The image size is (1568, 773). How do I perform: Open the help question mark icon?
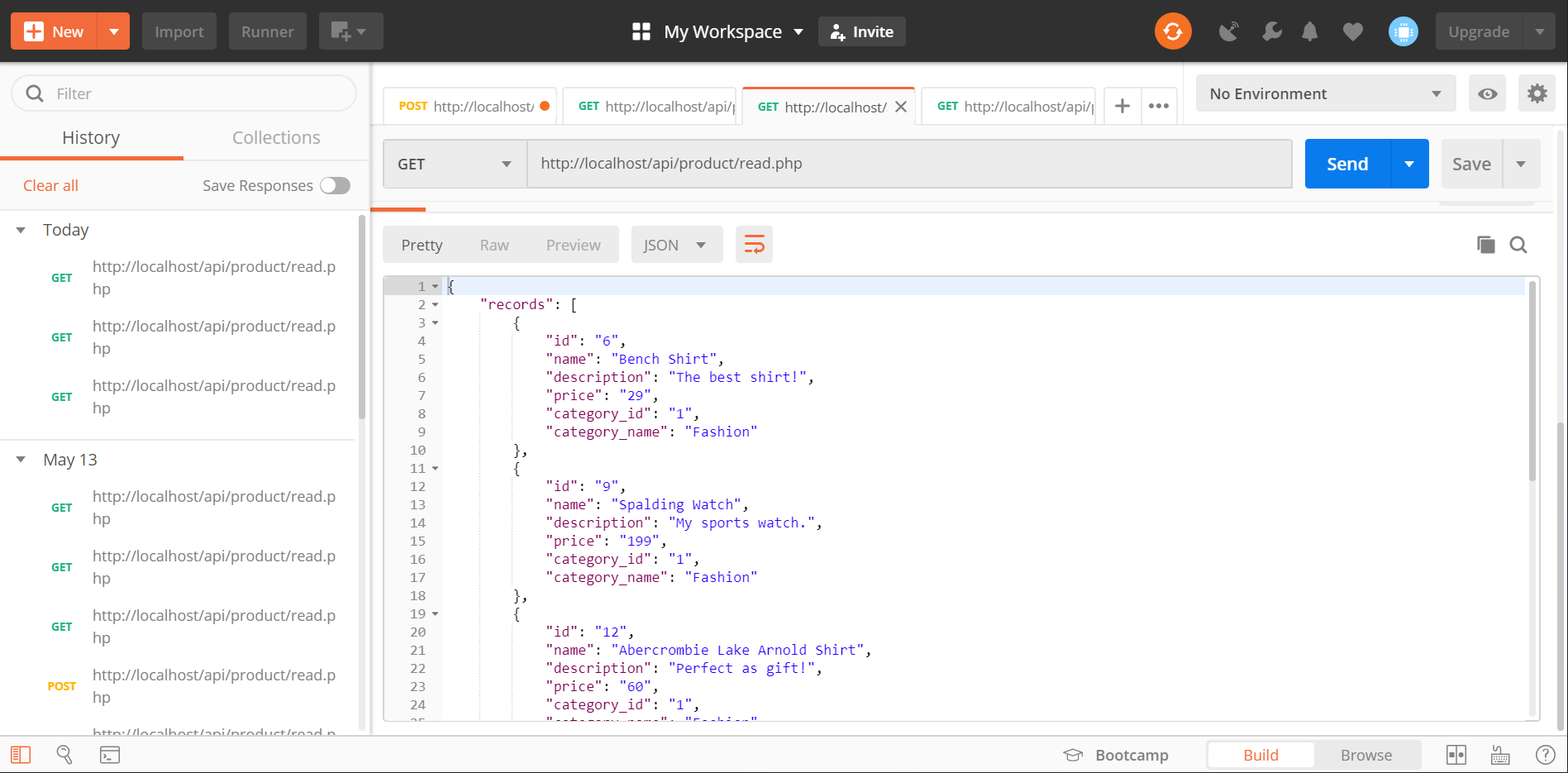(1545, 755)
